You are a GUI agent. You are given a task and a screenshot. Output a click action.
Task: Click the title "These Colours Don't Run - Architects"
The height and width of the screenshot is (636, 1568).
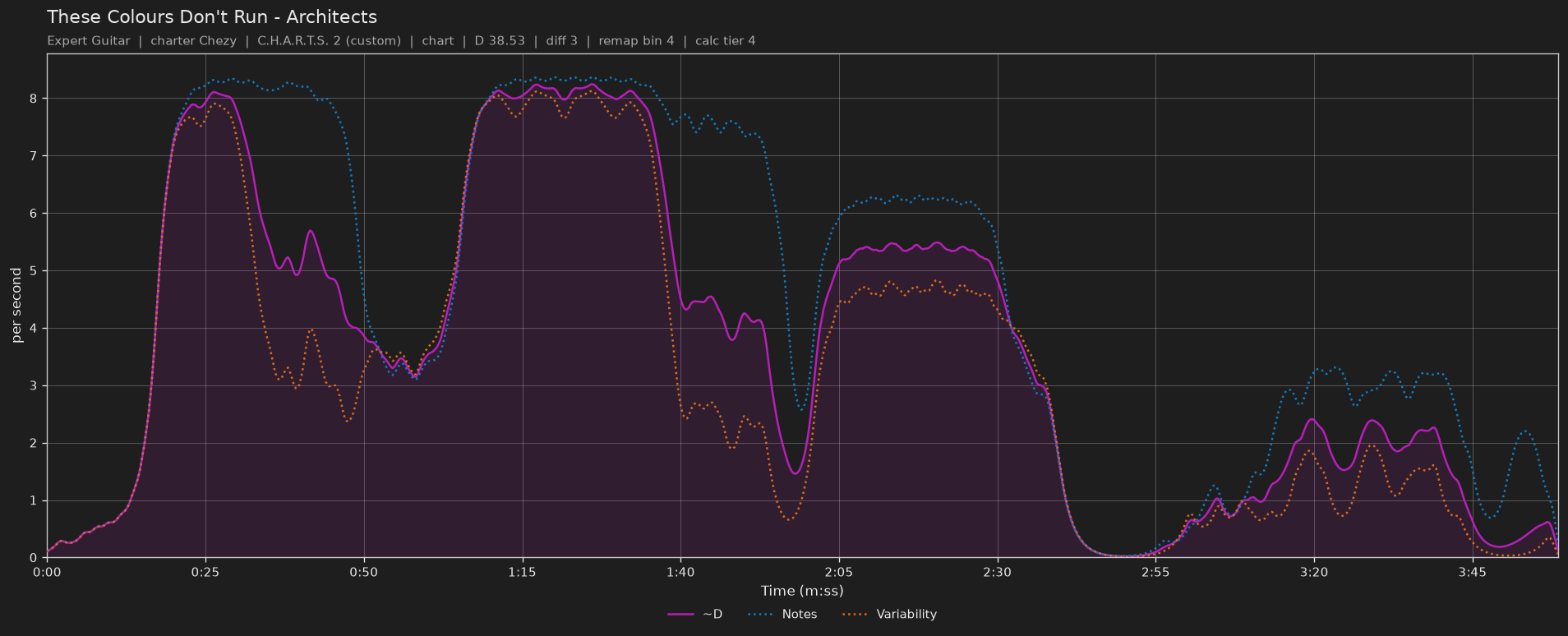[212, 17]
